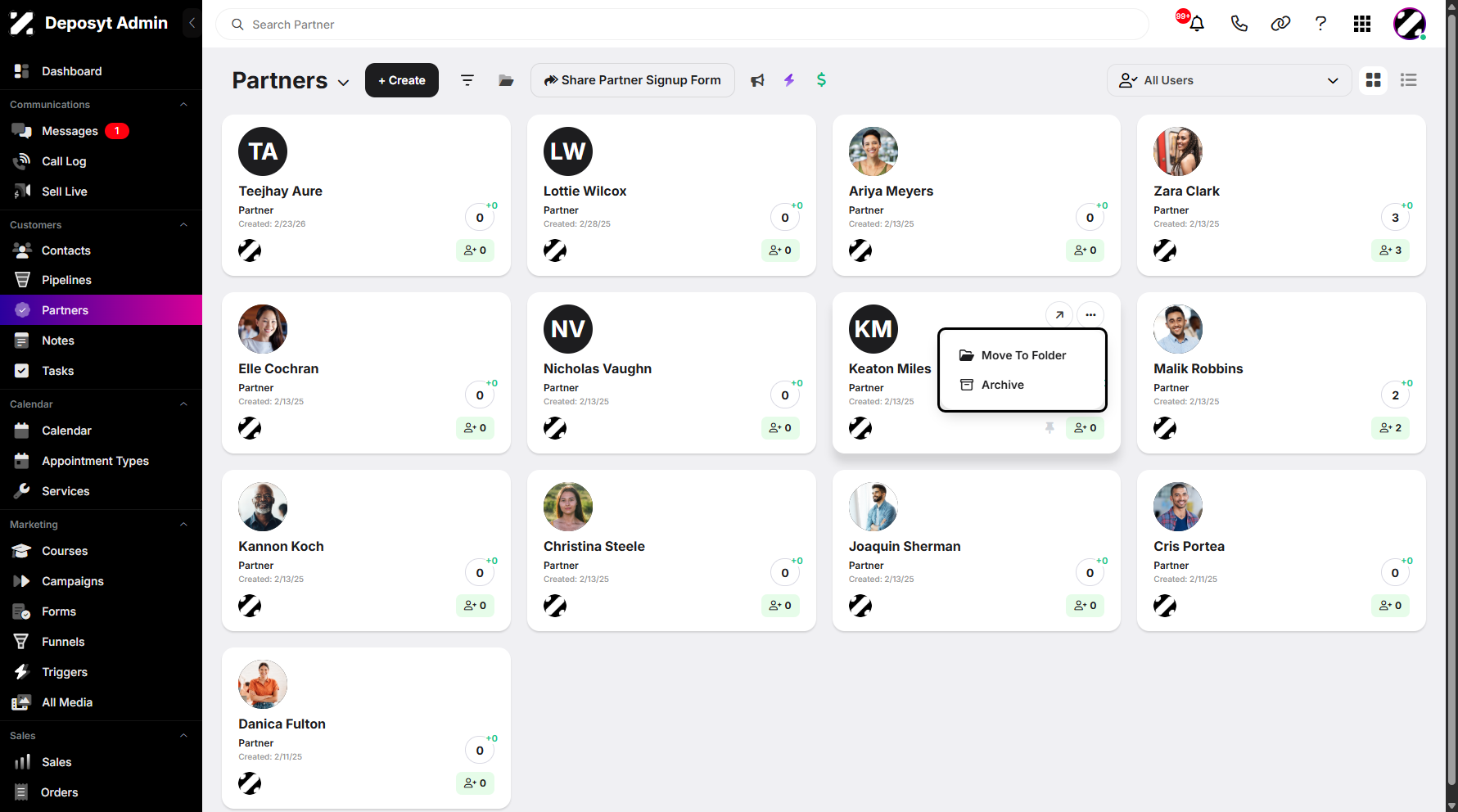Click the megaphone announcement icon
Screen dimensions: 1458x812
pyautogui.click(x=757, y=80)
